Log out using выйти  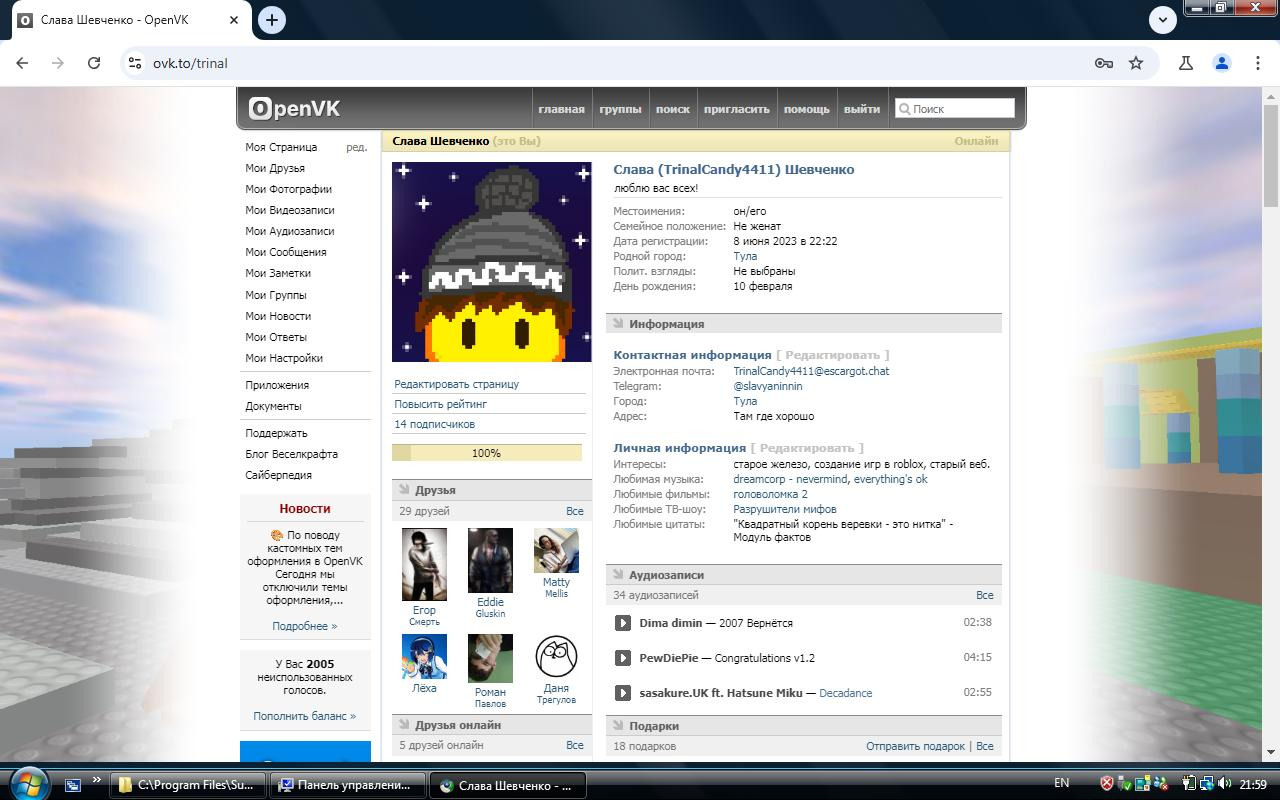click(861, 109)
